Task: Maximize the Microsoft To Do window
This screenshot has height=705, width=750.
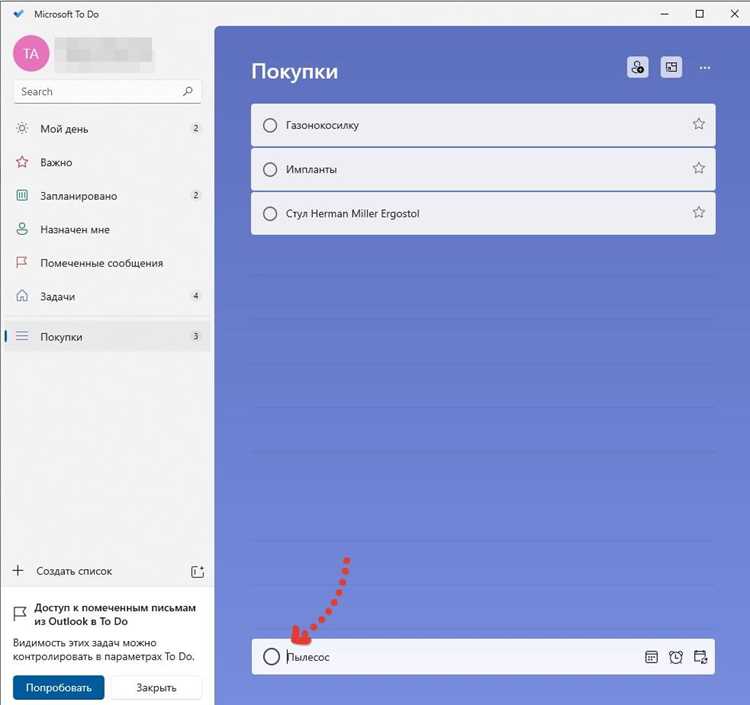Action: (699, 14)
